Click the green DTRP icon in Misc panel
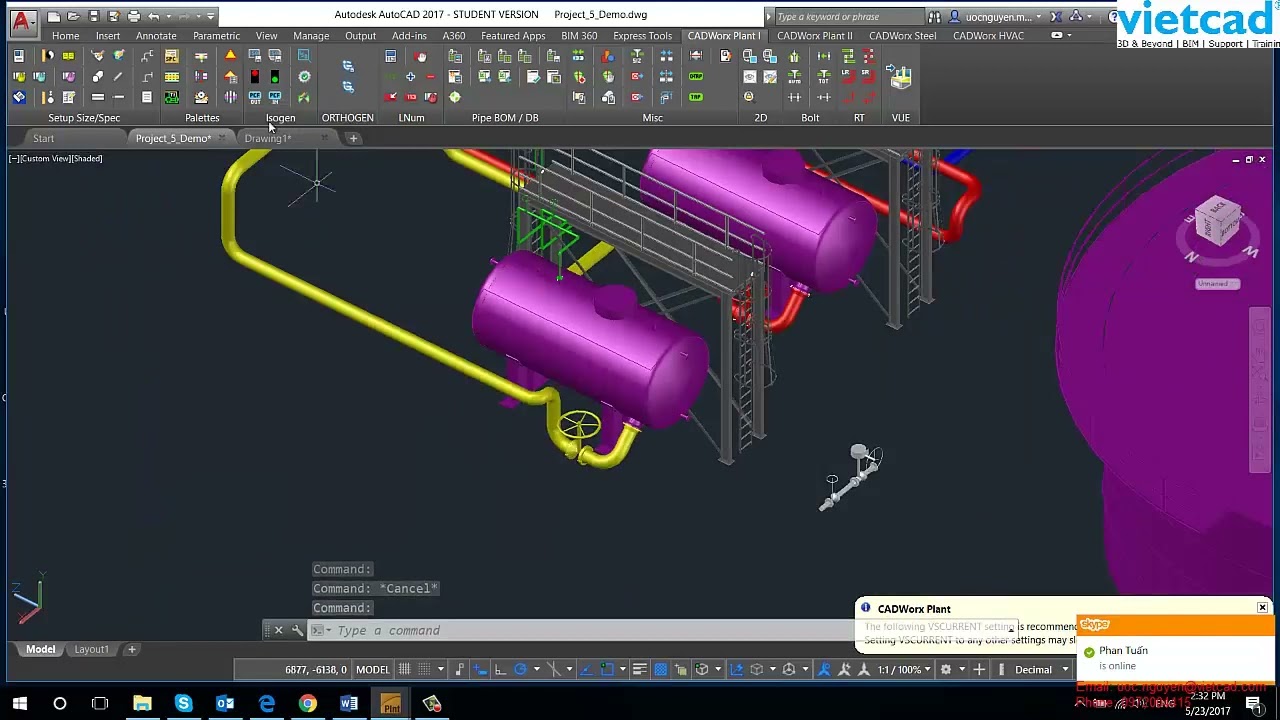1280x720 pixels. [x=696, y=76]
